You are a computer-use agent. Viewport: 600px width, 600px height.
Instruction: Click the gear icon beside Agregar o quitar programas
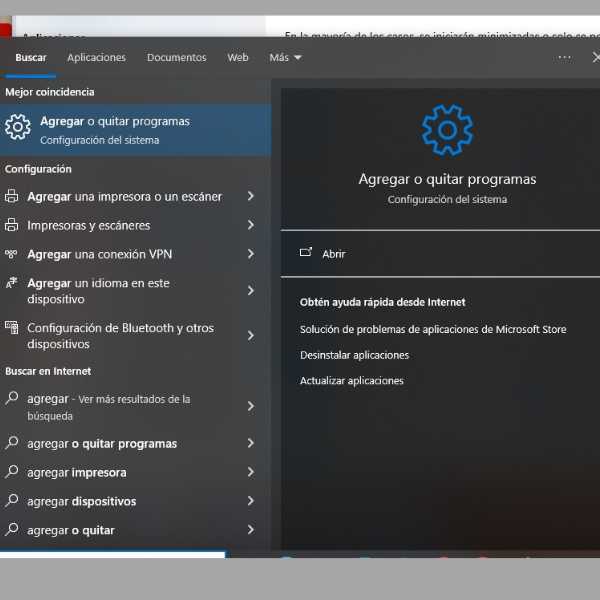pyautogui.click(x=18, y=128)
